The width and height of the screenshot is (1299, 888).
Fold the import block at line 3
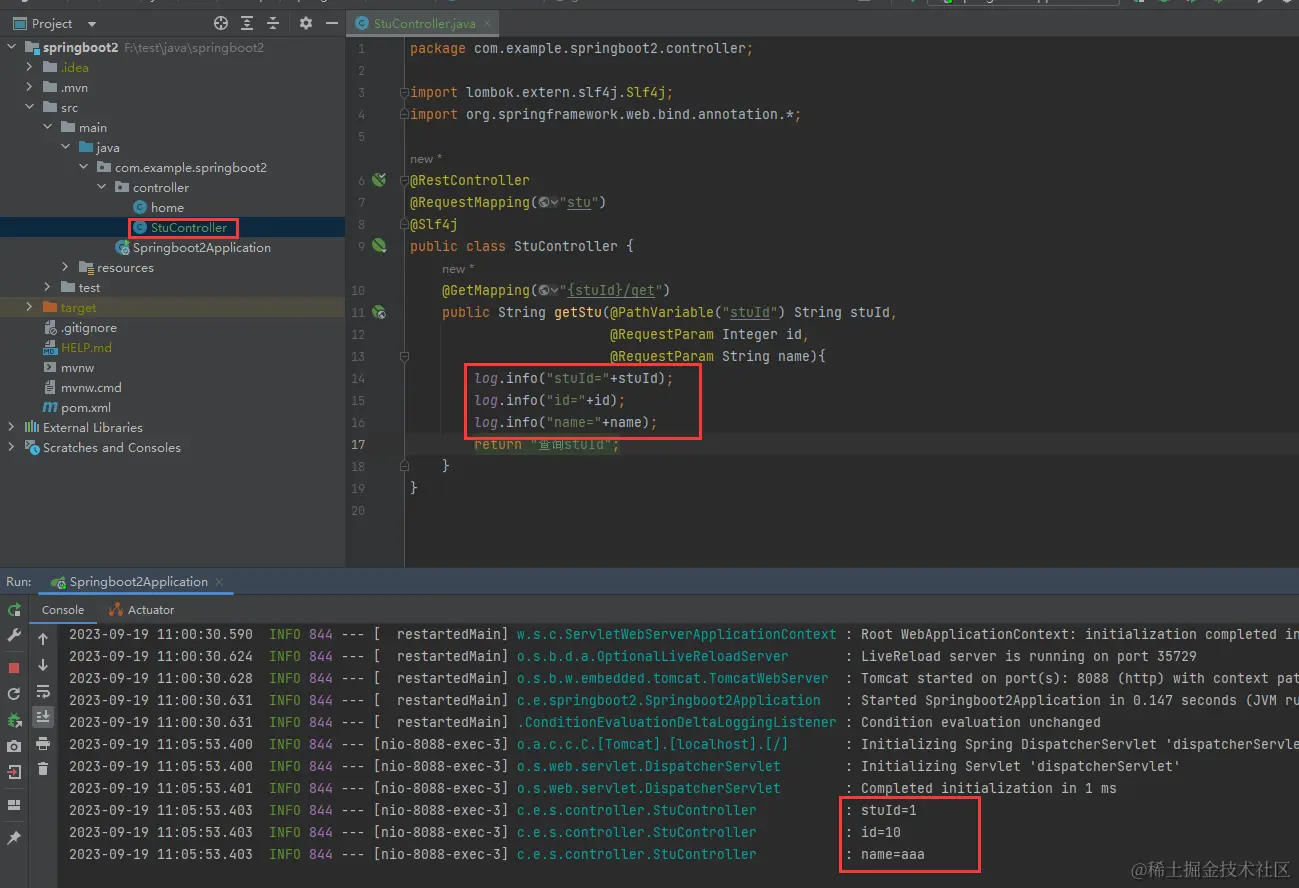(404, 92)
